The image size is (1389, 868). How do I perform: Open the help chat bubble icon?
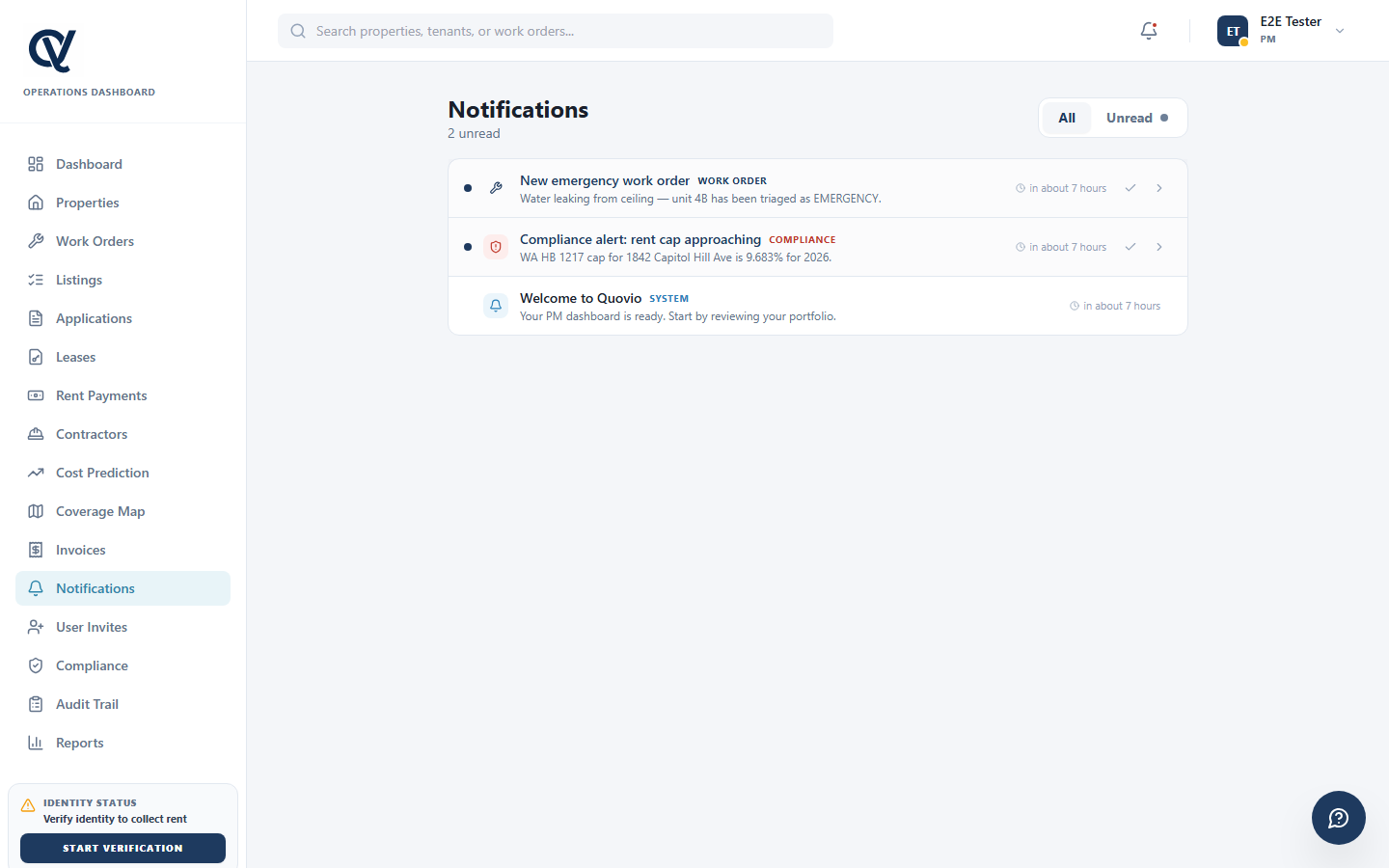click(1339, 818)
